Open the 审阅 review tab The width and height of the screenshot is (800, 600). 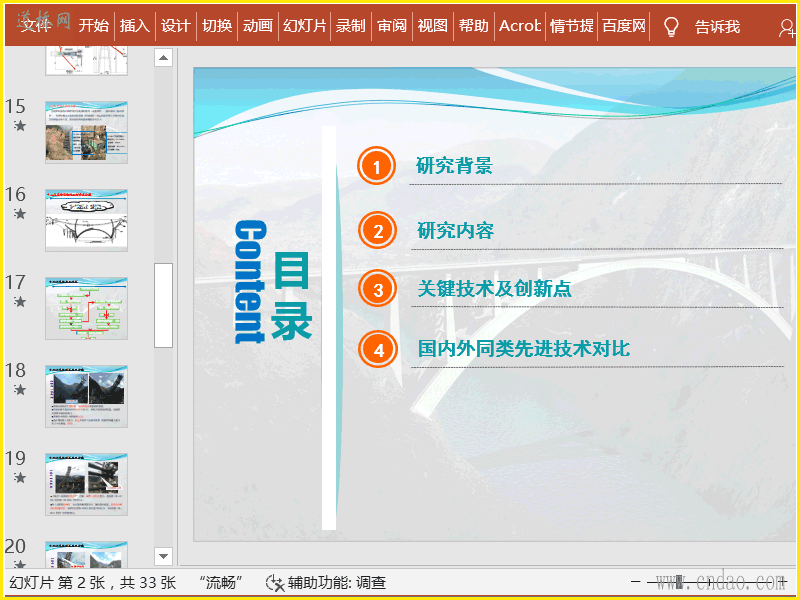pyautogui.click(x=391, y=26)
